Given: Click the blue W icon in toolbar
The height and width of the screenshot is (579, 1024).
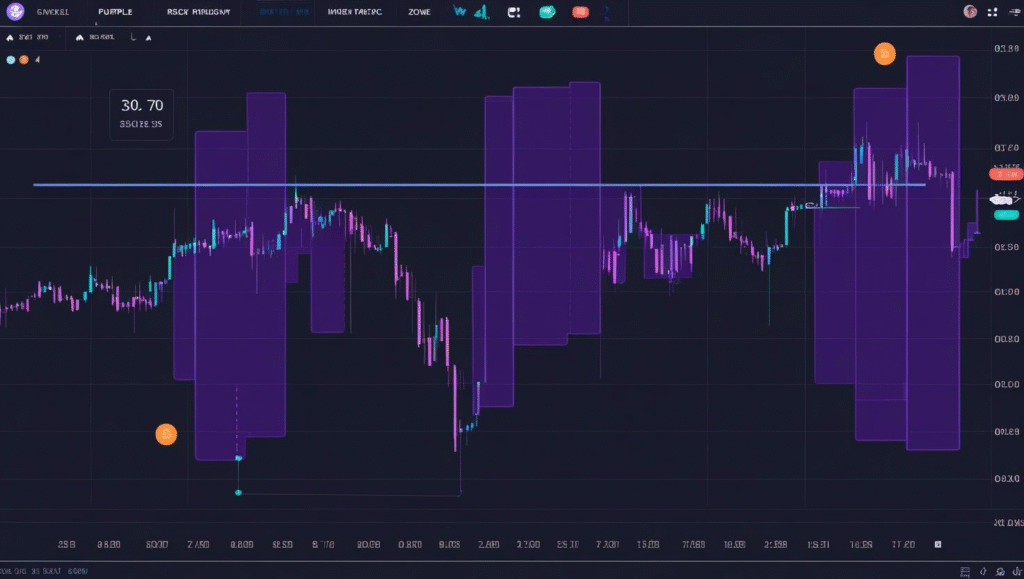Looking at the screenshot, I should coord(459,12).
